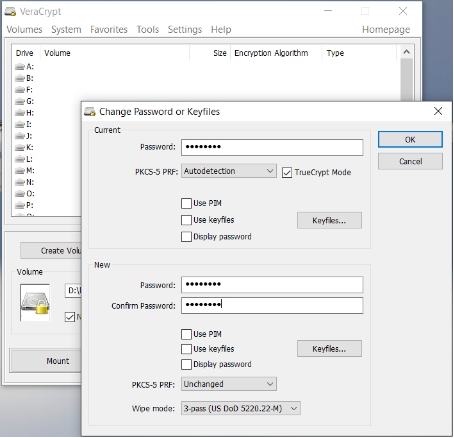Select drive J: icon in list

[x=20, y=136]
